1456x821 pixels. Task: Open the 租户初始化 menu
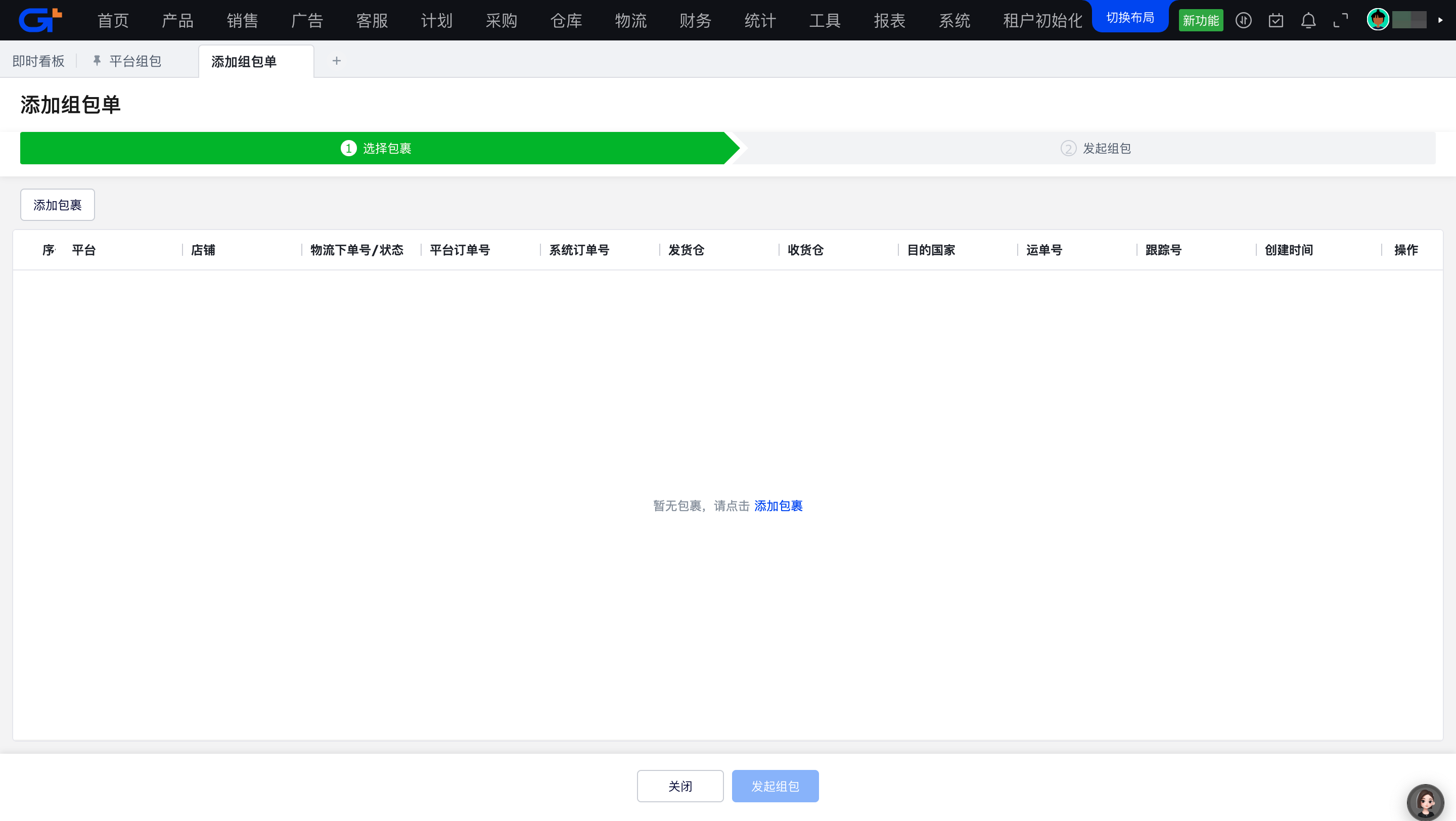[x=1042, y=20]
